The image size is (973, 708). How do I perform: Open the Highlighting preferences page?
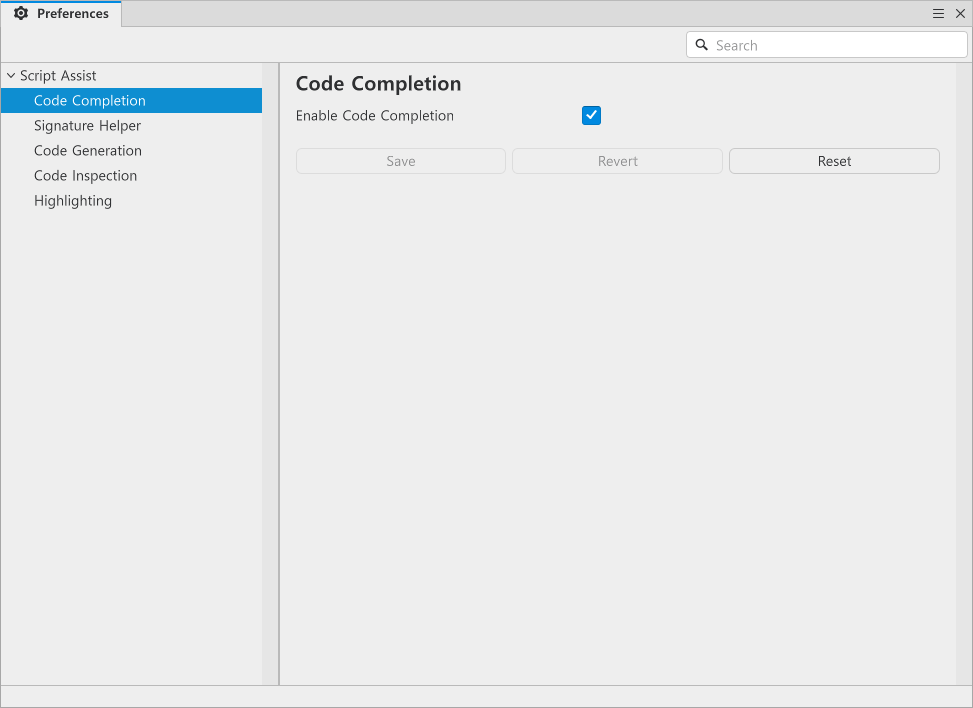click(73, 201)
